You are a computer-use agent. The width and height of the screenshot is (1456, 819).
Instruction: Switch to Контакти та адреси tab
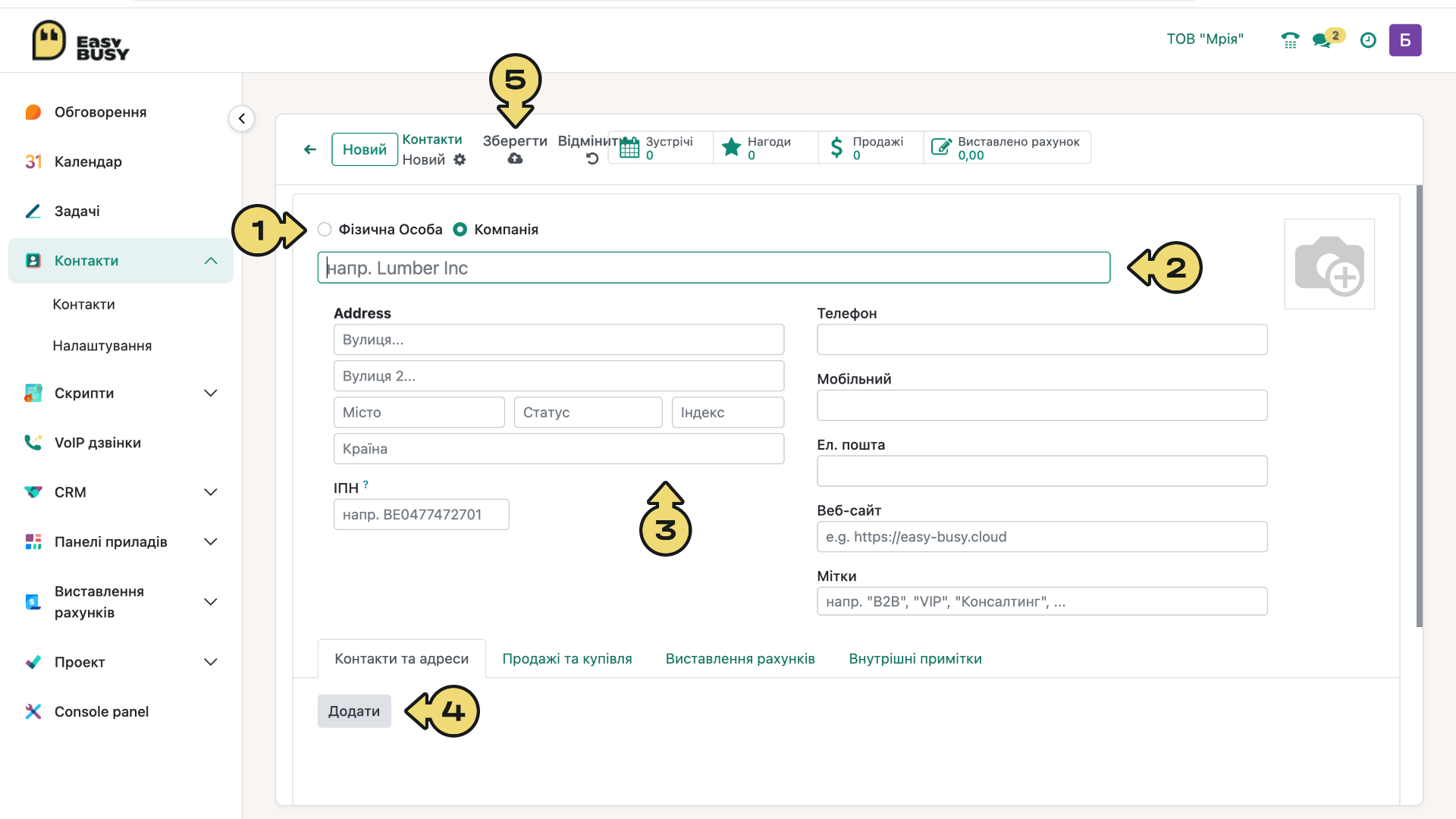pos(401,659)
